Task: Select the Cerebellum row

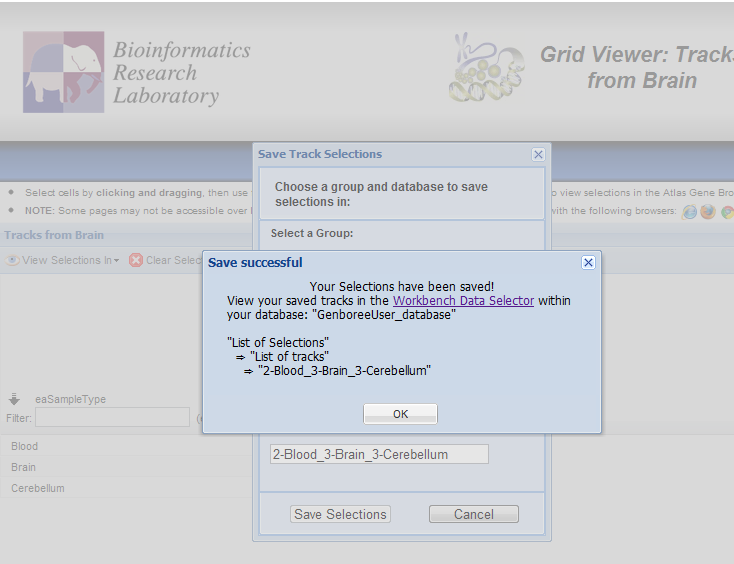Action: click(38, 488)
